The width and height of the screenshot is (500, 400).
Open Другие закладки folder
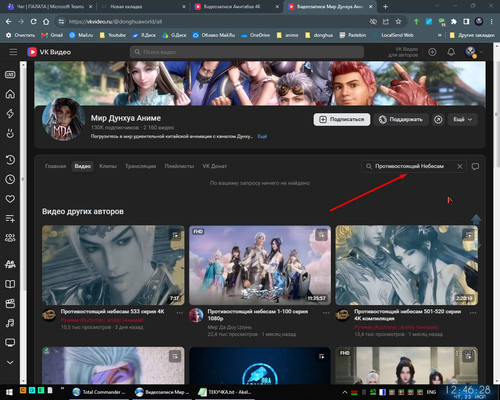[x=472, y=35]
